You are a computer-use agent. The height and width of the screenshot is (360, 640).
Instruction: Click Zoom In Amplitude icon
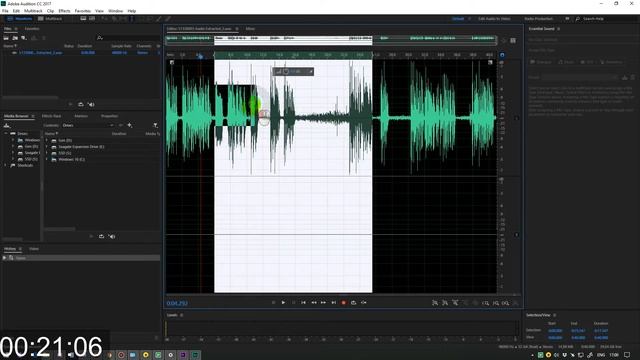[435, 303]
